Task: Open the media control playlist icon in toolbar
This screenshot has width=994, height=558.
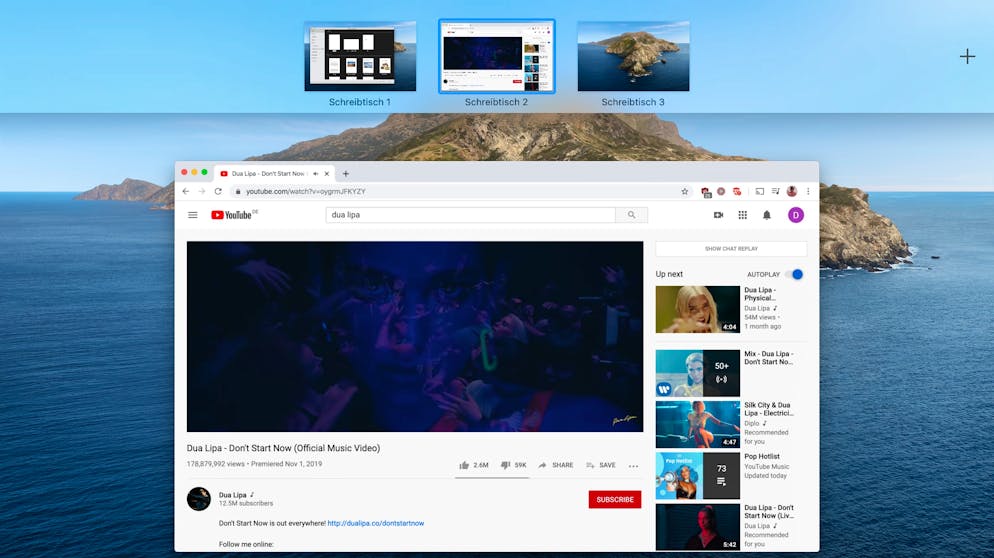Action: tap(775, 191)
